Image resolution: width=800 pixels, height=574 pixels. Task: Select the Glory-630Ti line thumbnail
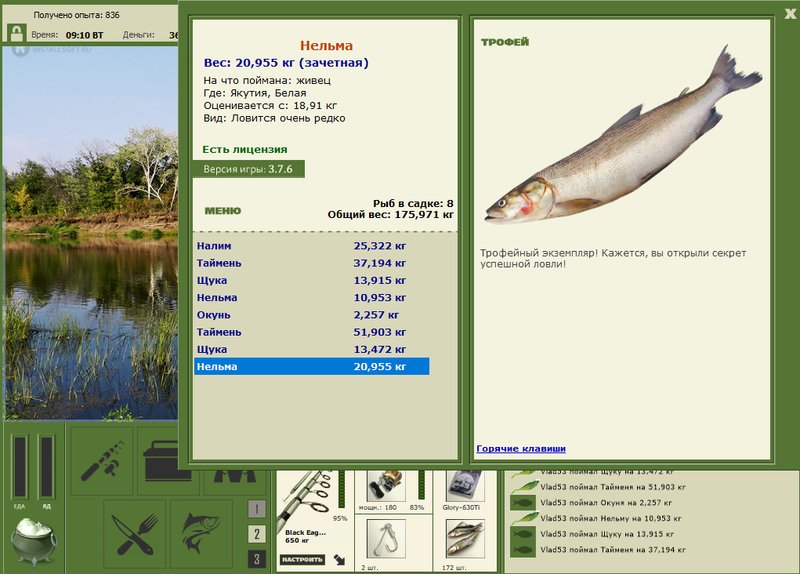pyautogui.click(x=463, y=486)
